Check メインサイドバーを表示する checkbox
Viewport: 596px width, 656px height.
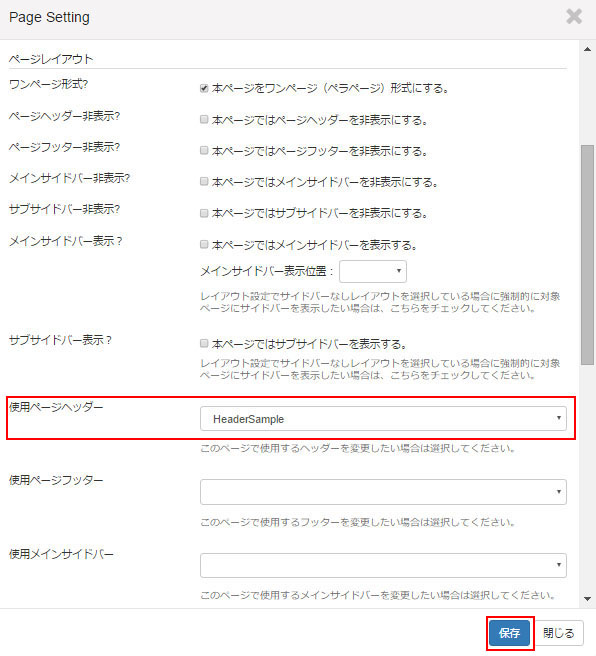pos(204,244)
